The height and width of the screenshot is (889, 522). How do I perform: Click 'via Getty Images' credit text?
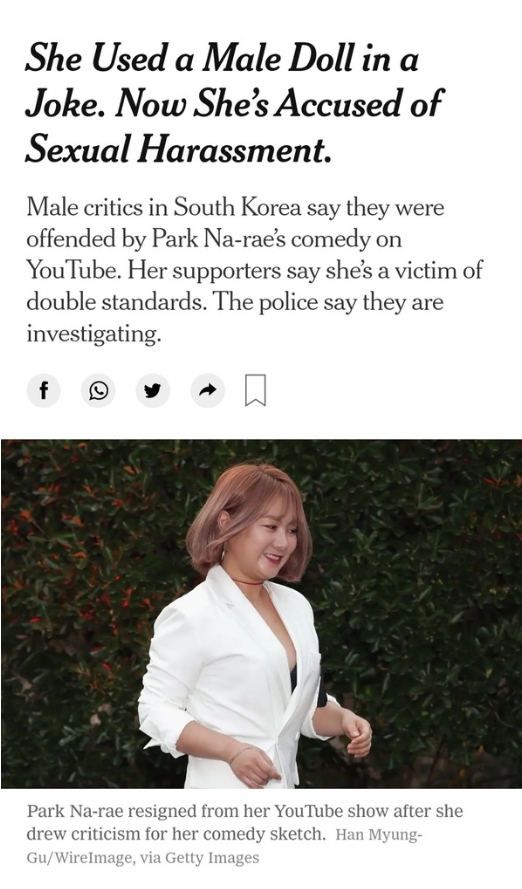click(x=198, y=858)
